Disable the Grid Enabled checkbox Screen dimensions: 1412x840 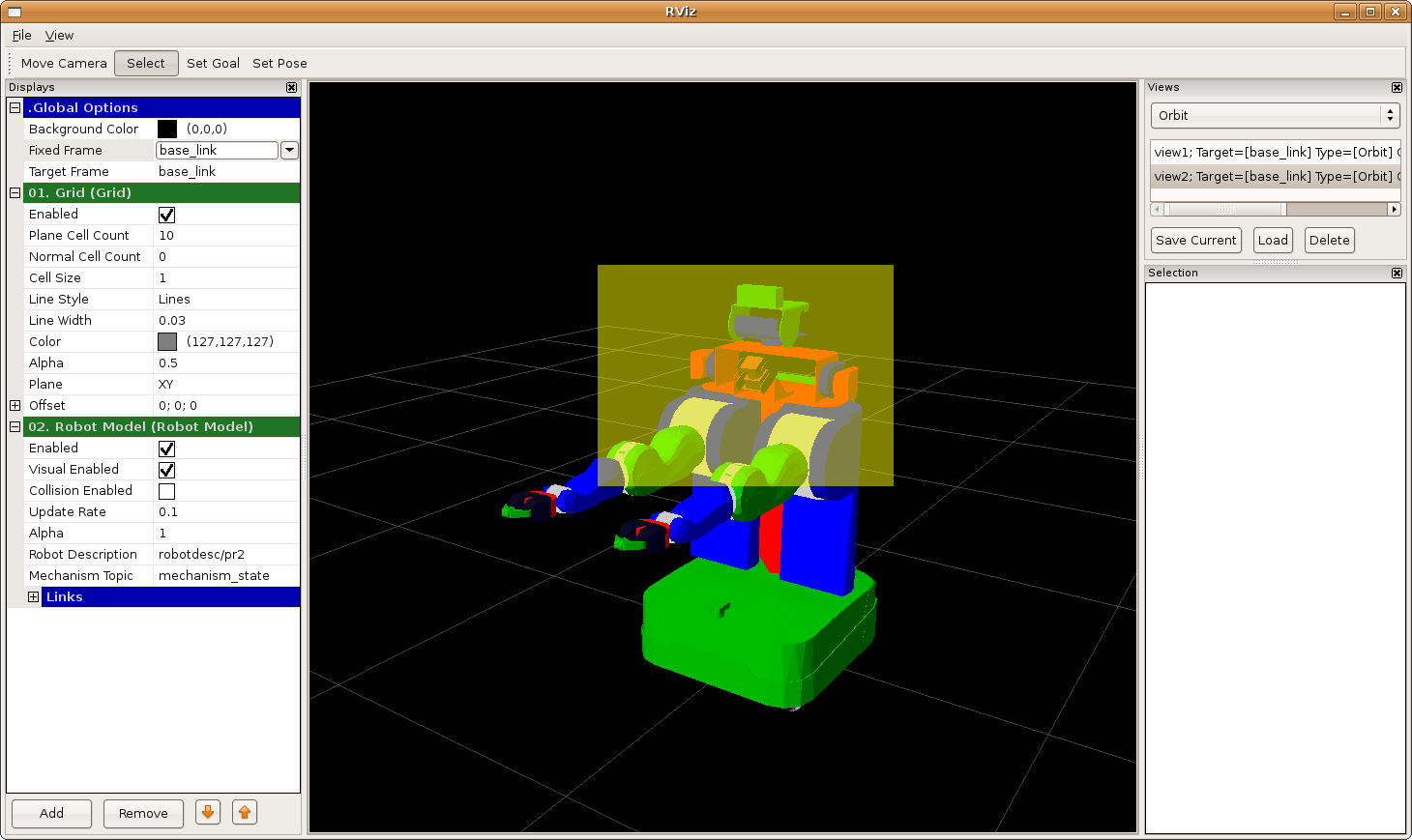(166, 215)
